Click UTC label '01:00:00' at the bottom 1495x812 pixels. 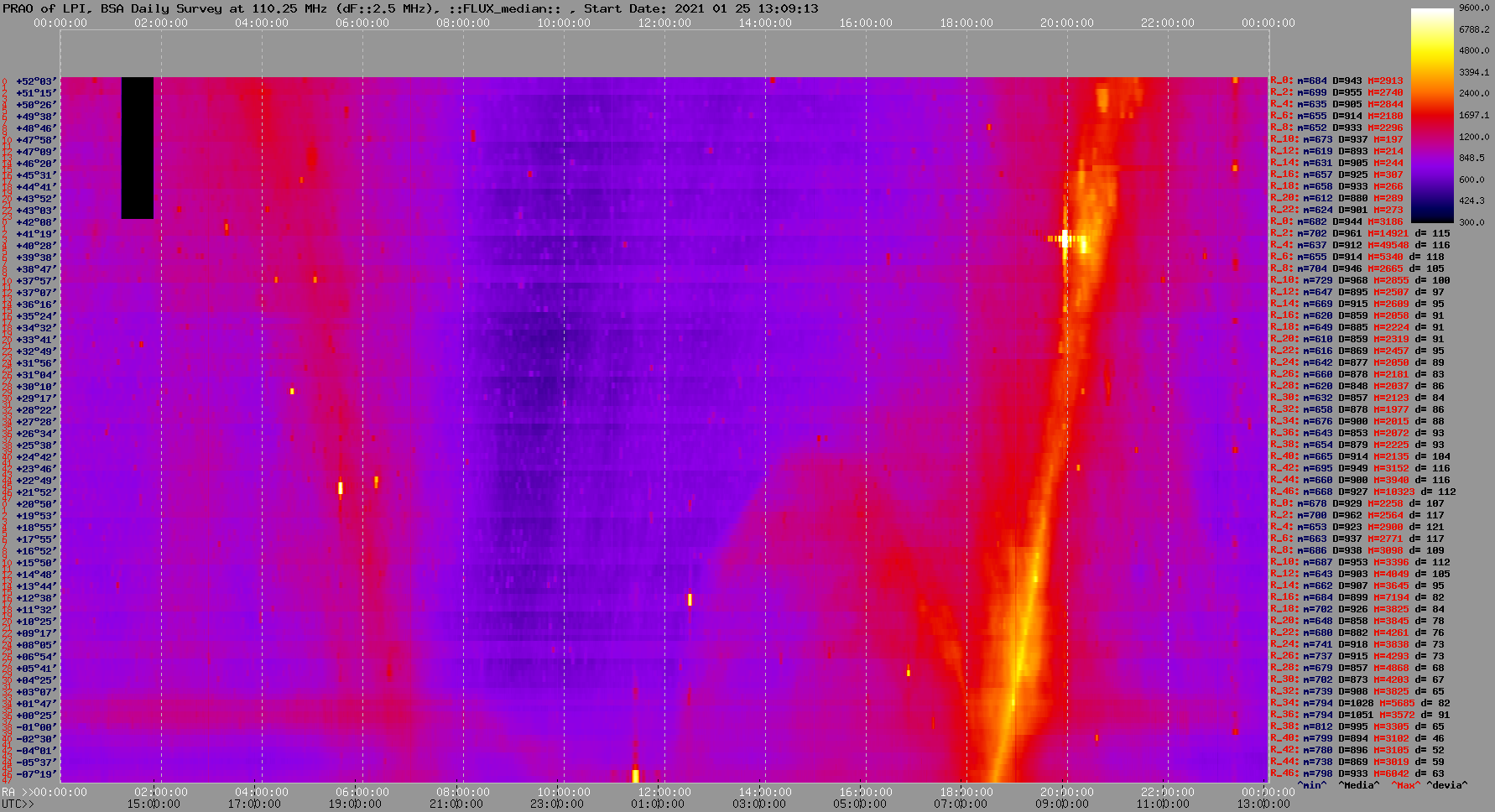[x=658, y=804]
